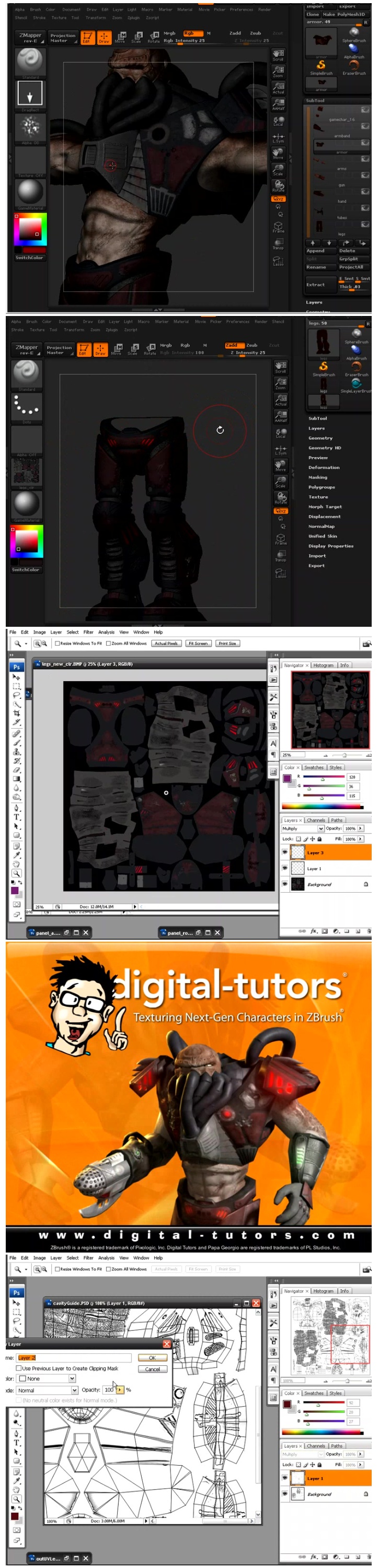The width and height of the screenshot is (379, 1568).
Task: Pick SimpleBrush tool in armor ZBrush Tool palette
Action: tap(321, 66)
